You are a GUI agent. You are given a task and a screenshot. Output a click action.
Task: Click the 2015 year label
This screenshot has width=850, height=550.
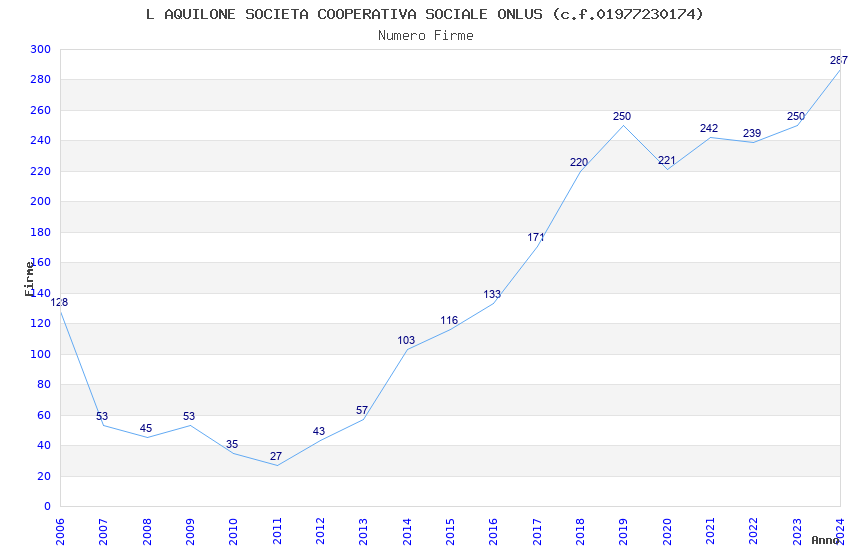point(450,531)
